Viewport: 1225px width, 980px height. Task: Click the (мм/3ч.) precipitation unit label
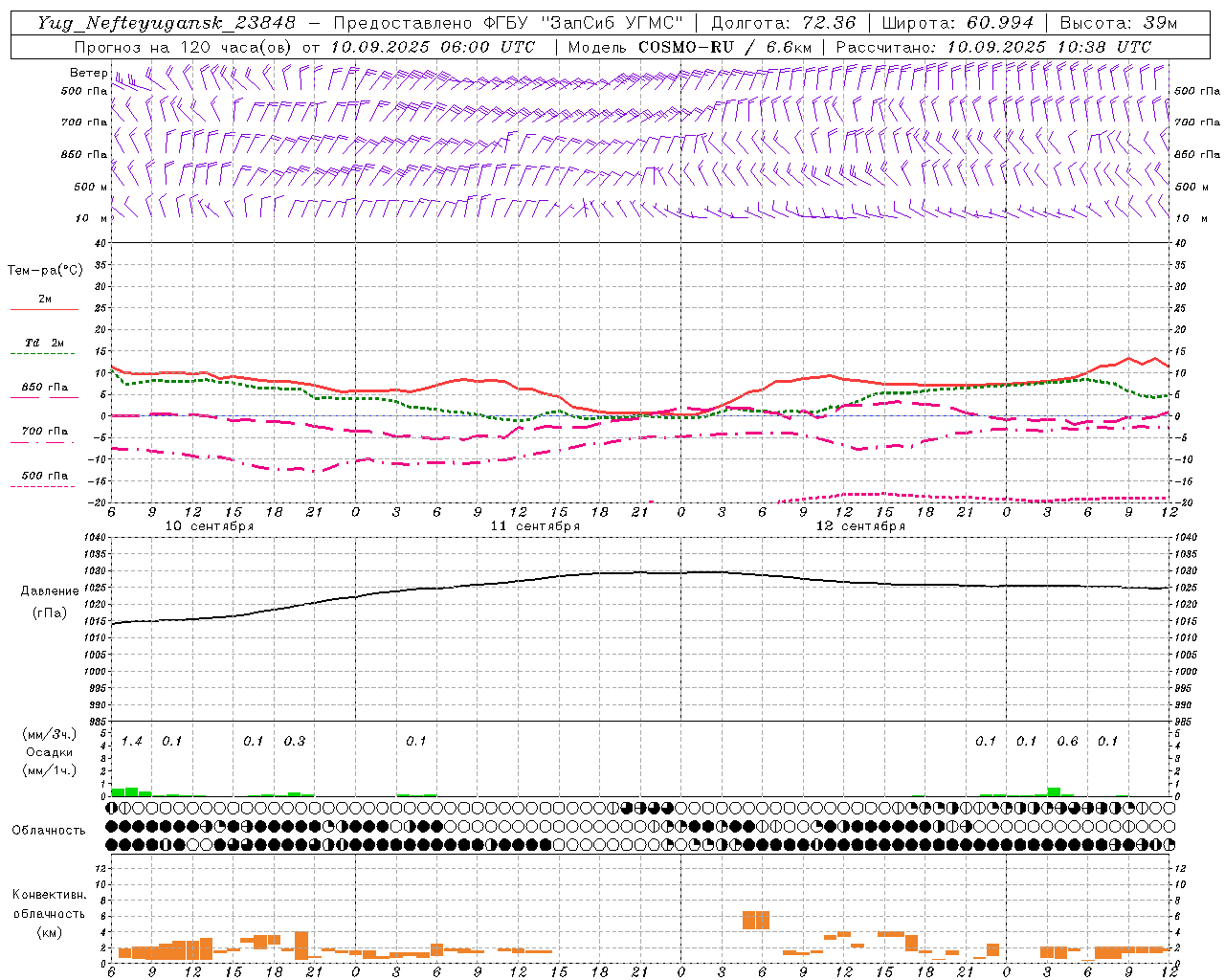point(49,734)
